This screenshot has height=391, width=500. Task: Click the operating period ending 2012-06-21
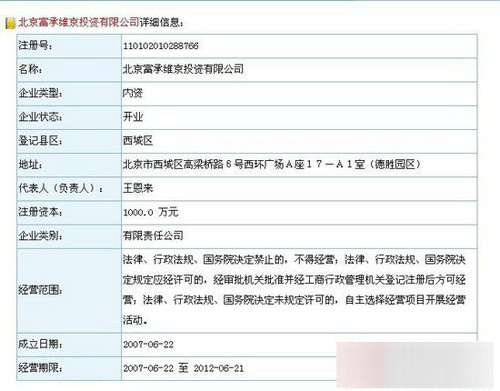(x=219, y=368)
